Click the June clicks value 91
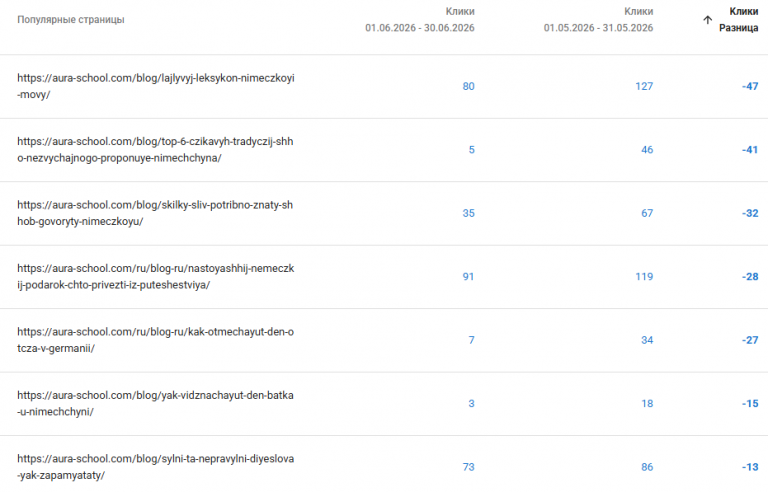768x492 pixels. click(468, 277)
